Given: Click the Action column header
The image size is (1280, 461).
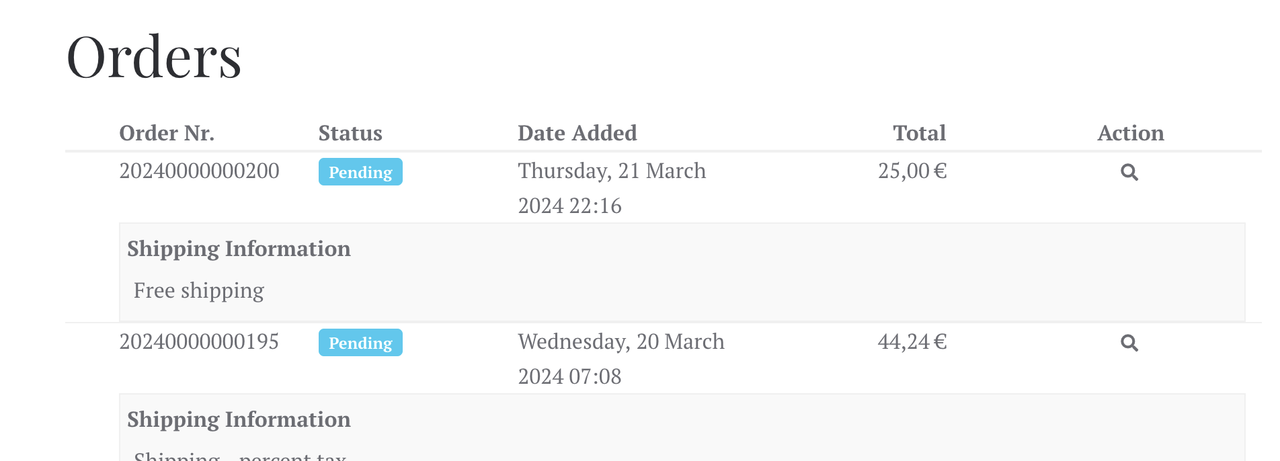Looking at the screenshot, I should tap(1130, 133).
